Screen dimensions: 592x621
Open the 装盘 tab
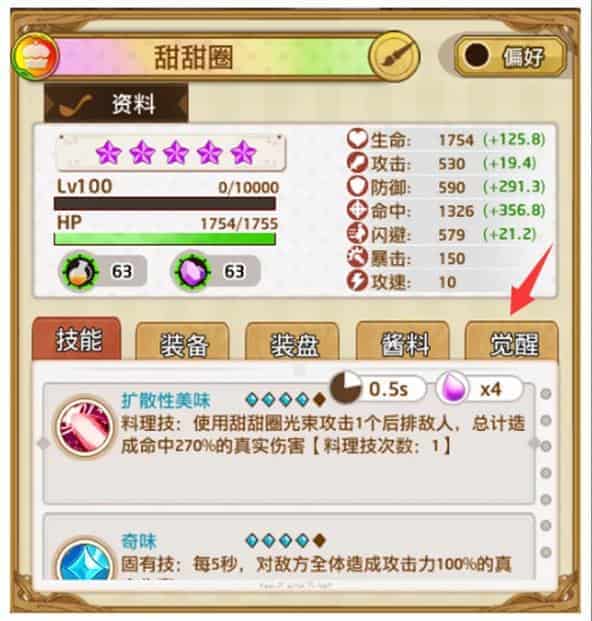point(293,343)
